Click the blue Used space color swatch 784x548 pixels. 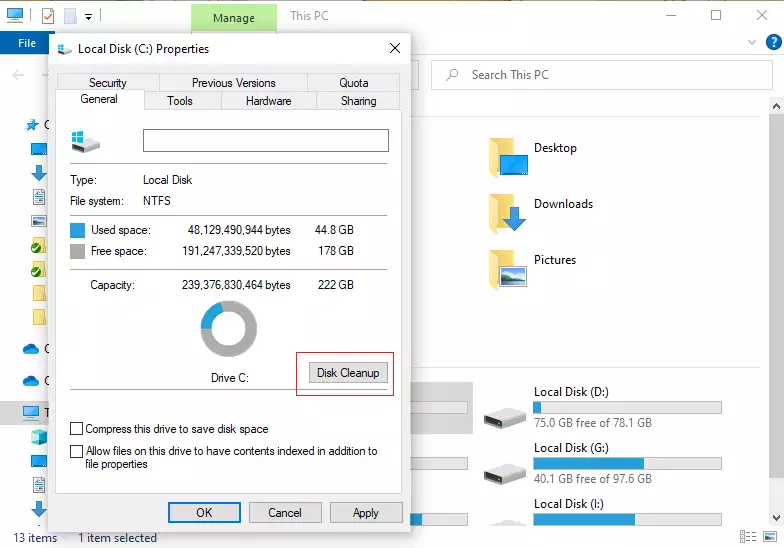[78, 230]
